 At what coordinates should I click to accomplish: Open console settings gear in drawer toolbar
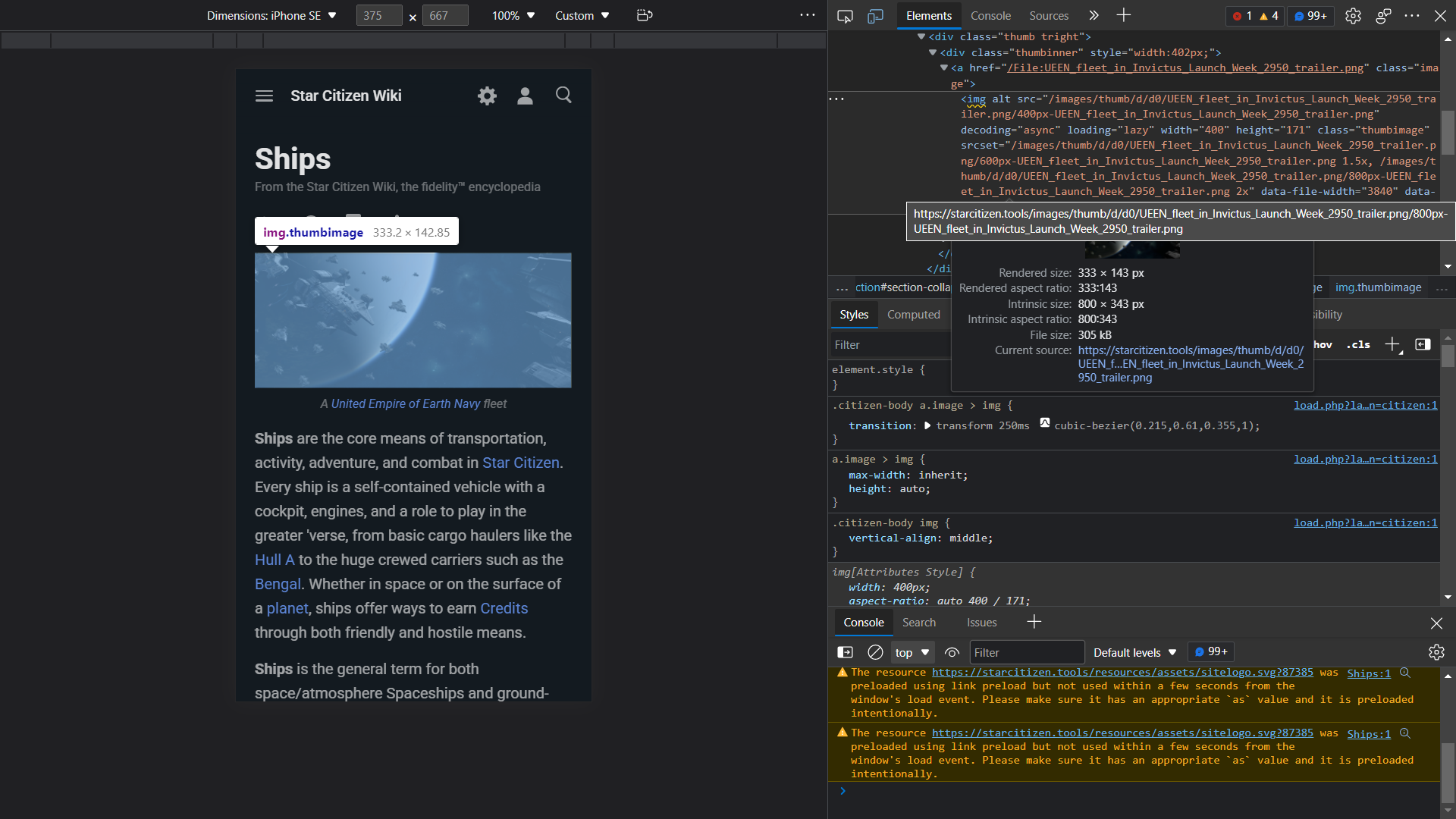pyautogui.click(x=1436, y=652)
